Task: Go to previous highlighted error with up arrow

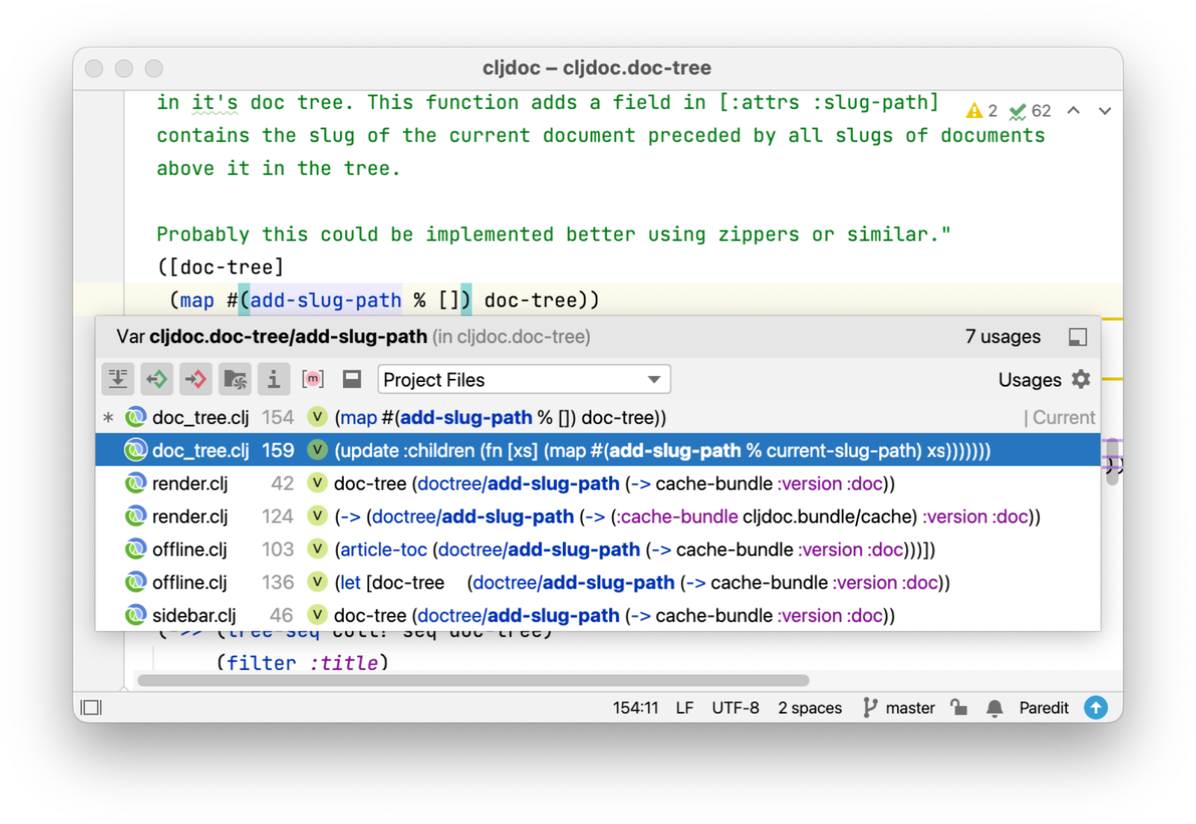Action: point(1073,111)
